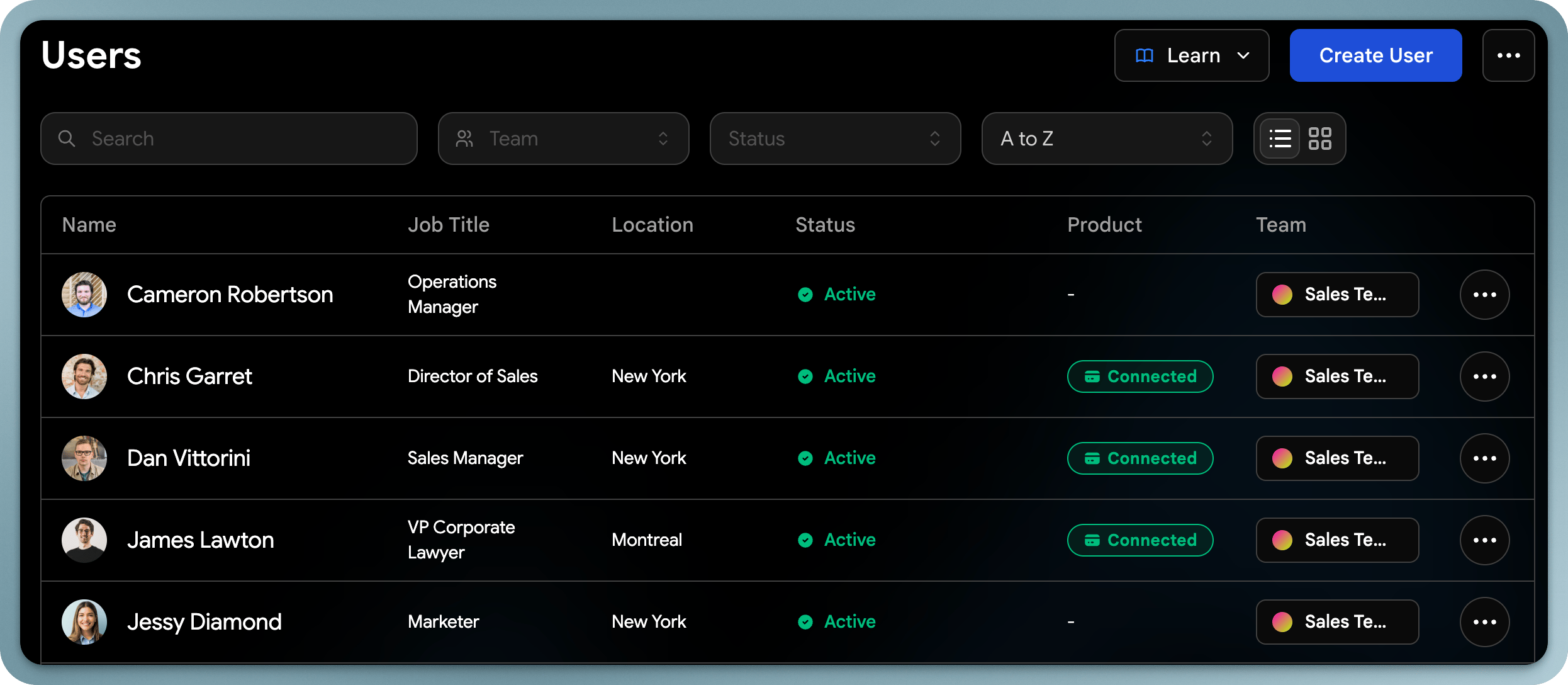
Task: Focus the Search input field
Action: (229, 139)
